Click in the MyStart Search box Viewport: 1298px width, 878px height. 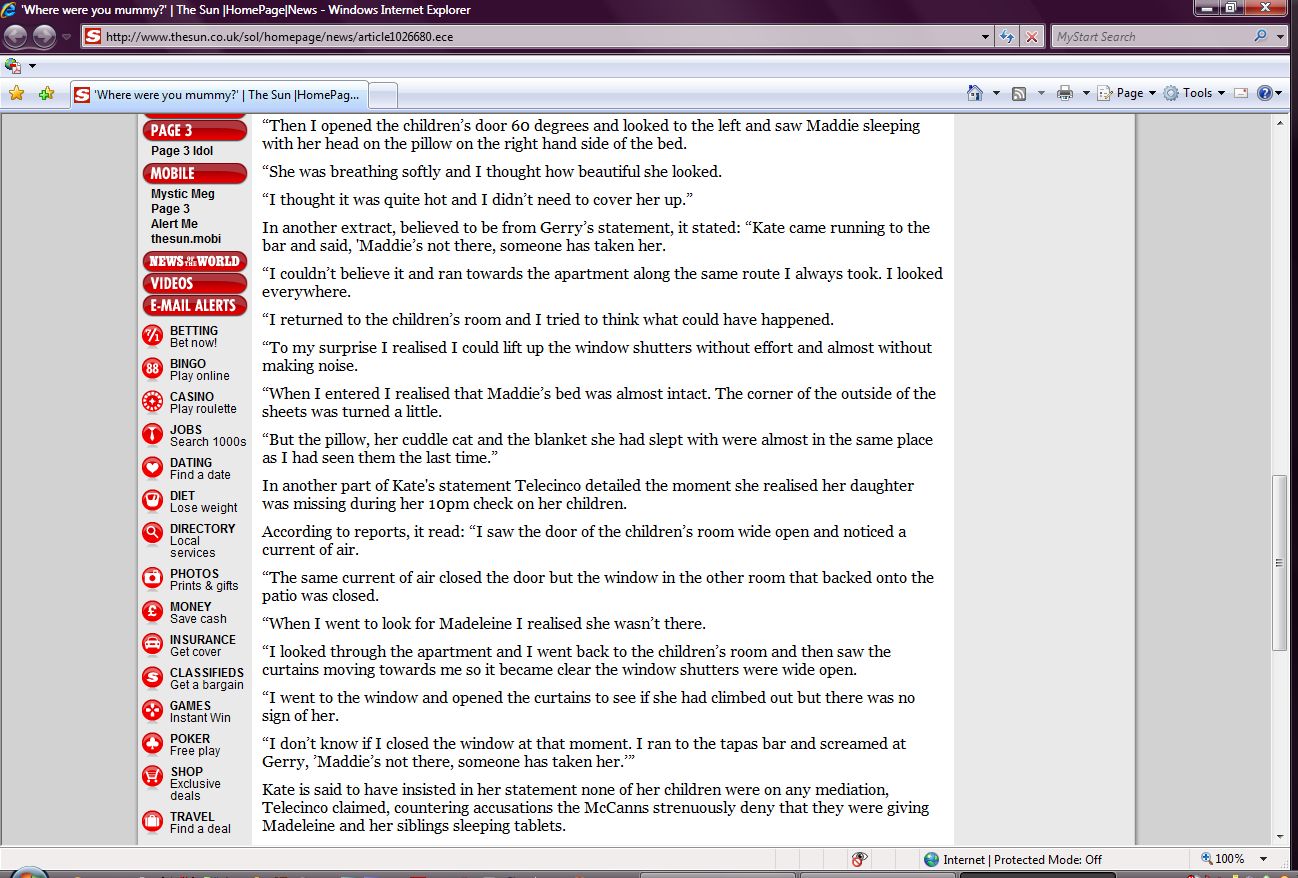tap(1150, 37)
